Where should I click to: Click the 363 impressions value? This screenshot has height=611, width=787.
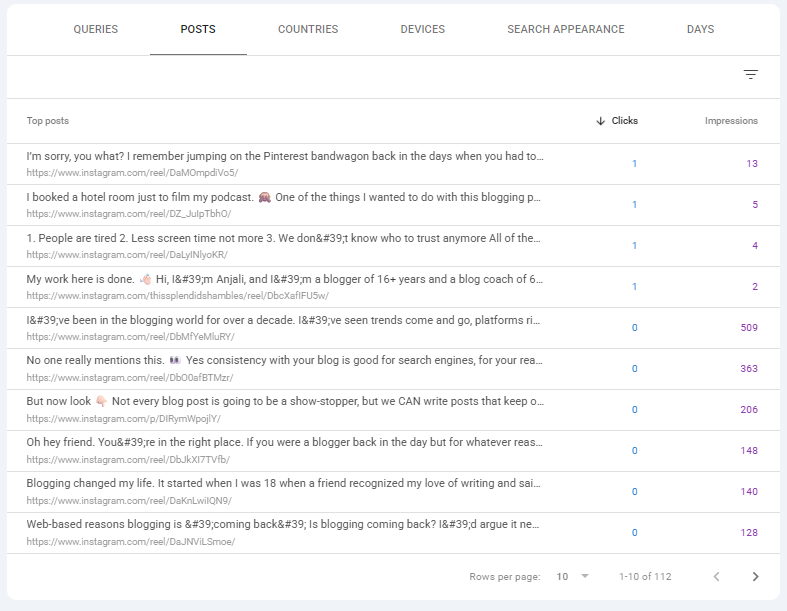(x=749, y=369)
